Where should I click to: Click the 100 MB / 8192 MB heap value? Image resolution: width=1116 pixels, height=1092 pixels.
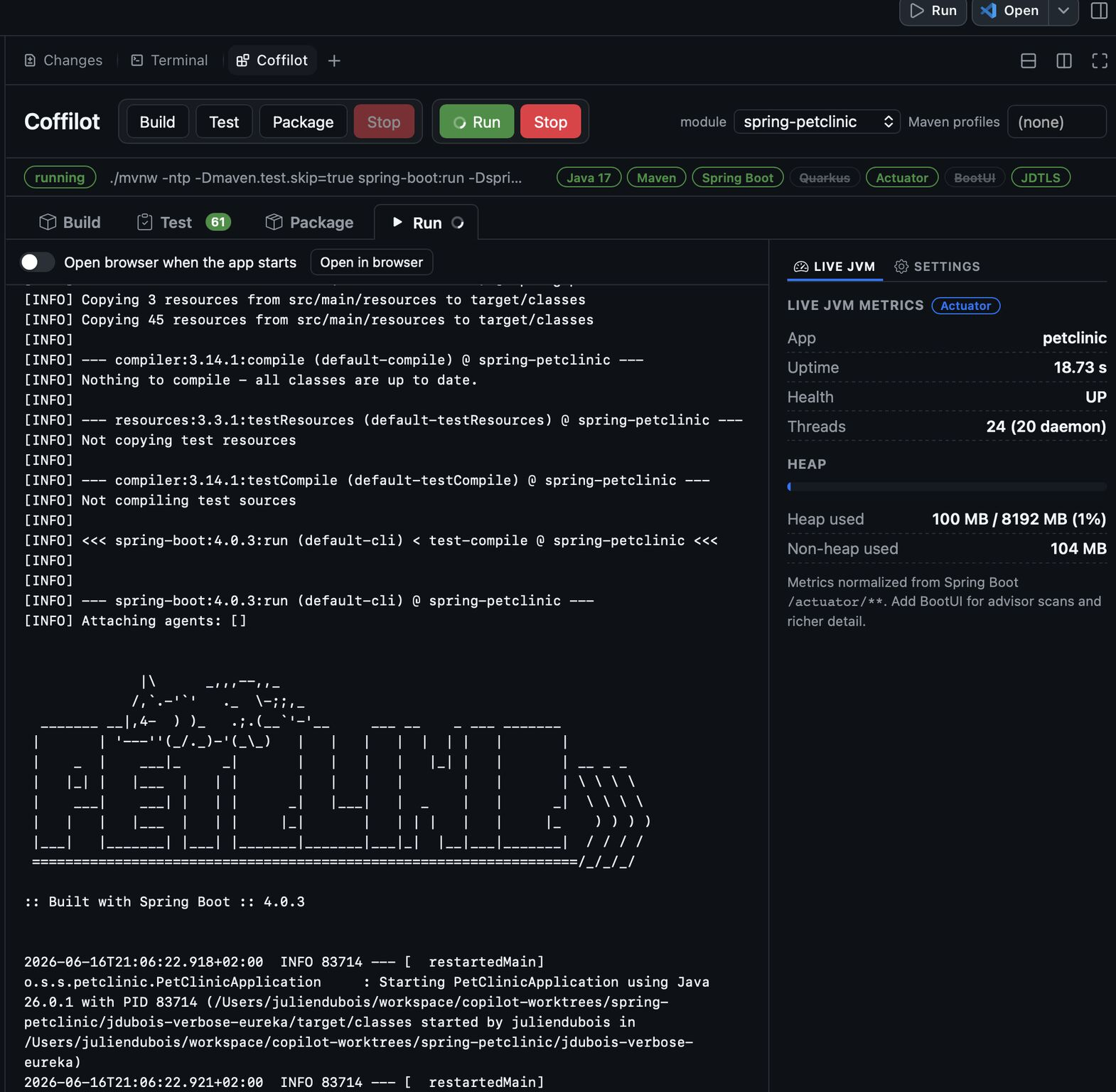coord(1019,519)
